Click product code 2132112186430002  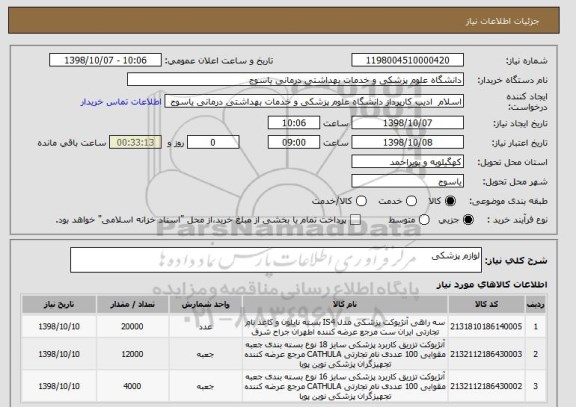486,386
